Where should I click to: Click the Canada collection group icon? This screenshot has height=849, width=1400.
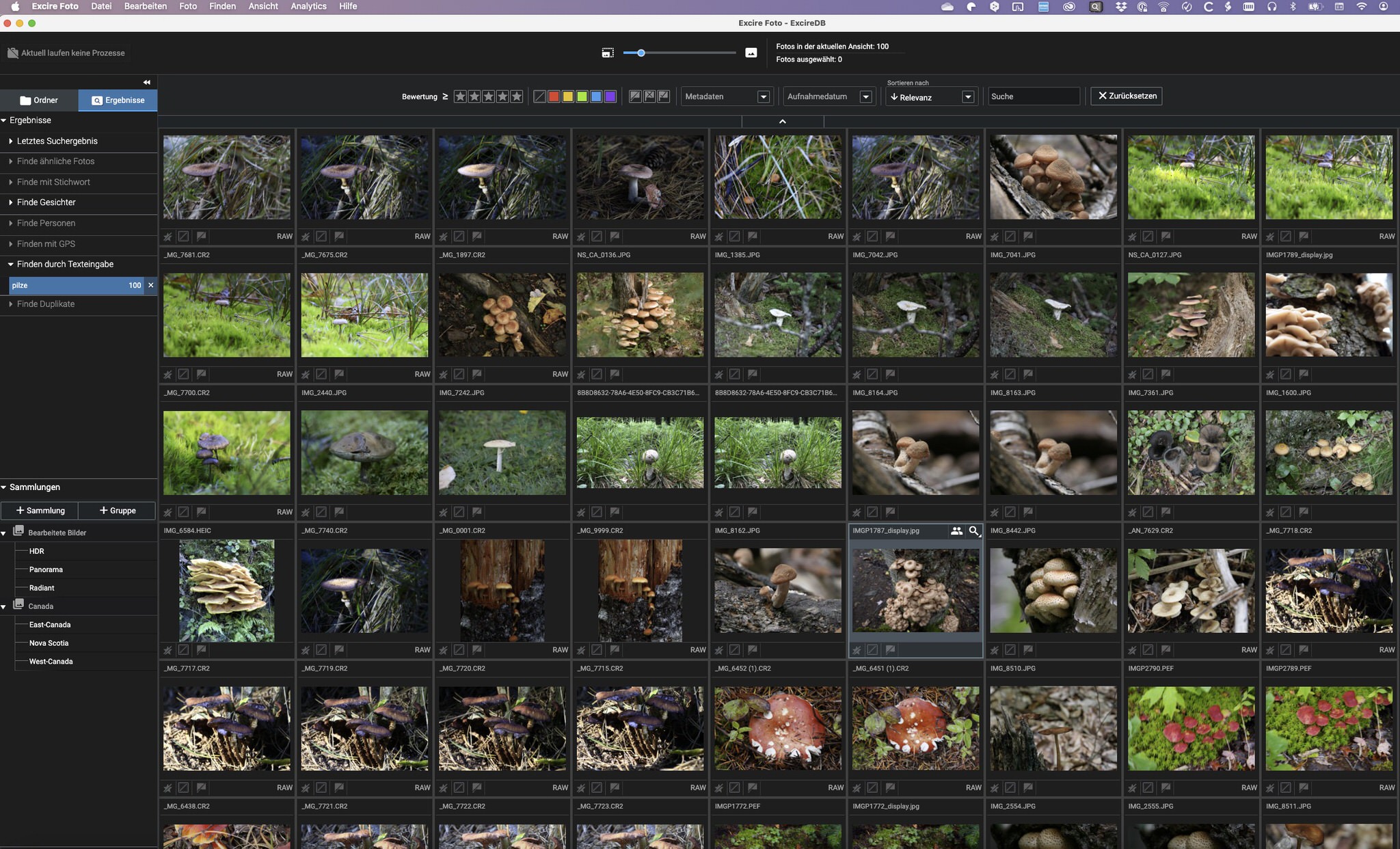[x=18, y=604]
